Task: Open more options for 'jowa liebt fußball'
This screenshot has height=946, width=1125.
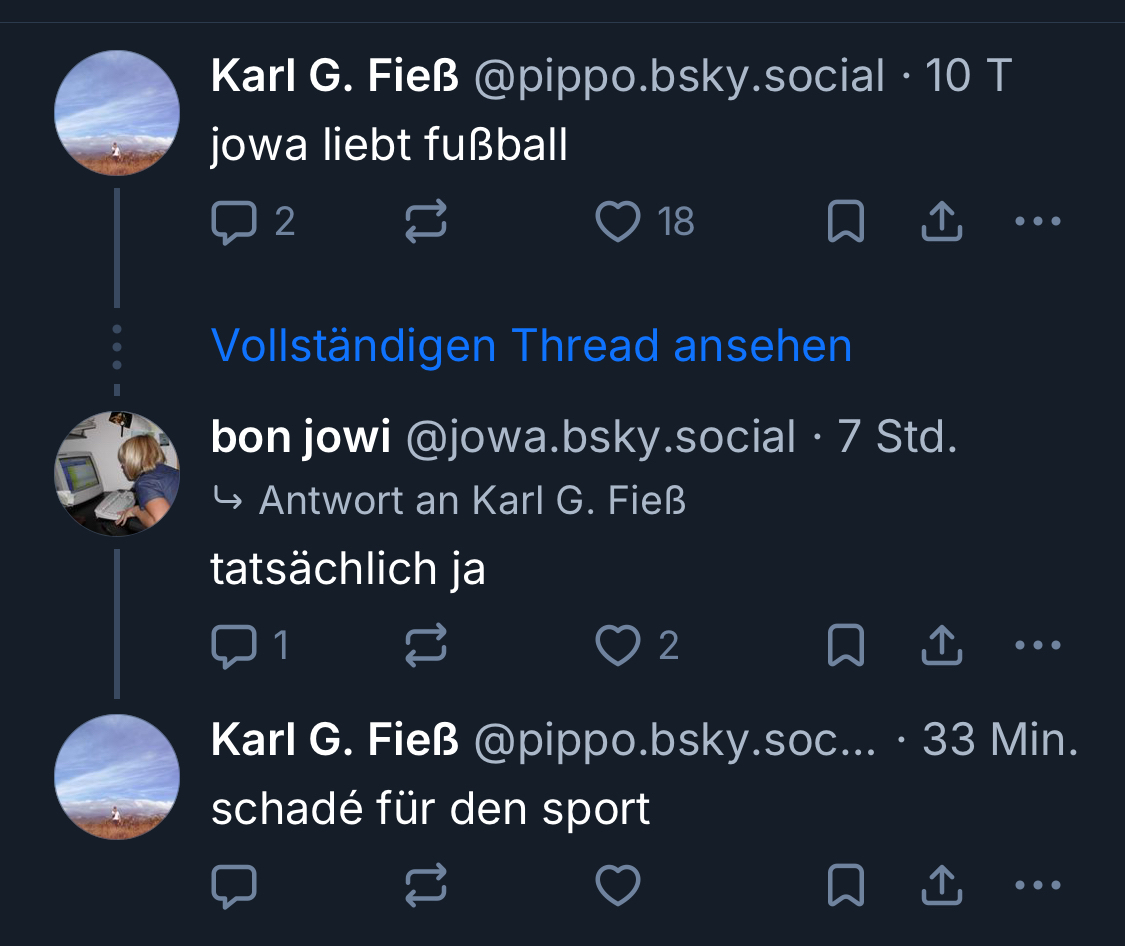Action: tap(1037, 222)
